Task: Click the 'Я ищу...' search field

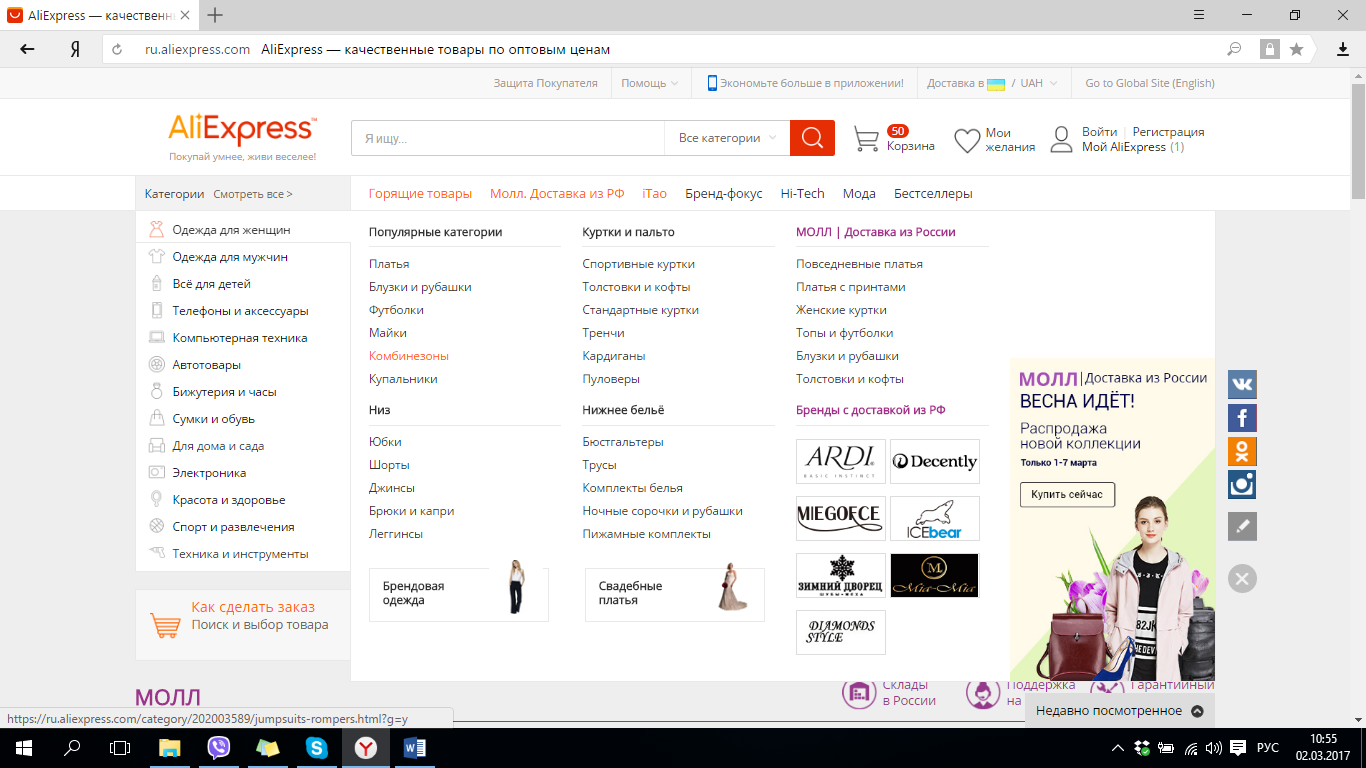Action: pos(508,138)
